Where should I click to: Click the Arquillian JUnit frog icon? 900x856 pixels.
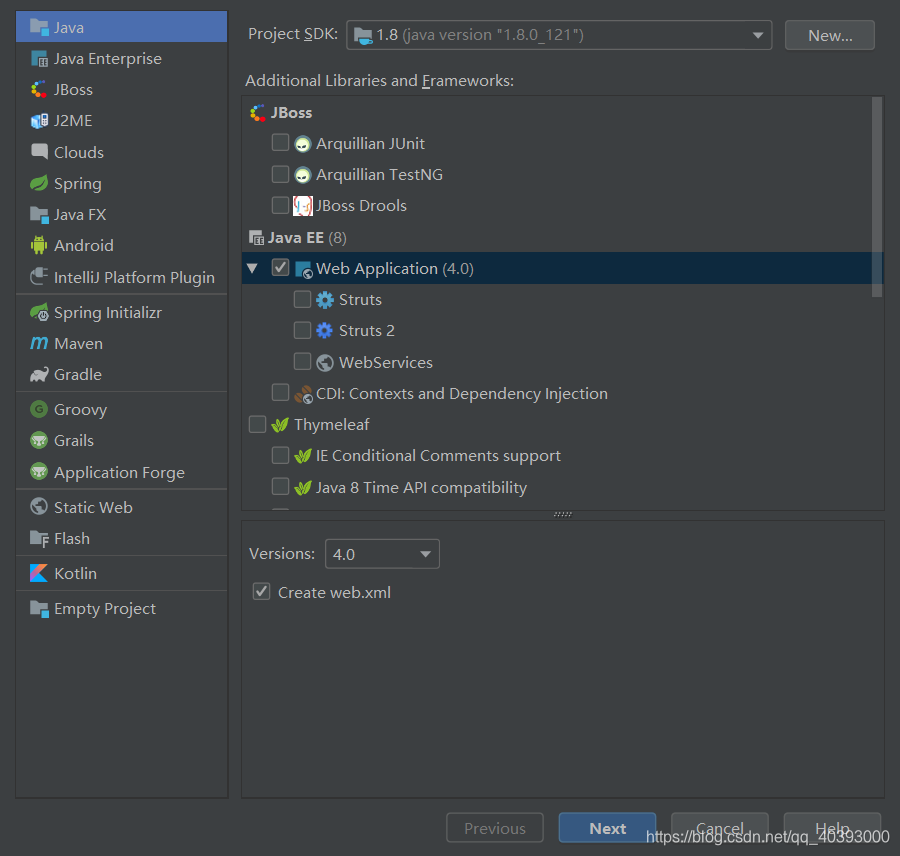[x=302, y=144]
